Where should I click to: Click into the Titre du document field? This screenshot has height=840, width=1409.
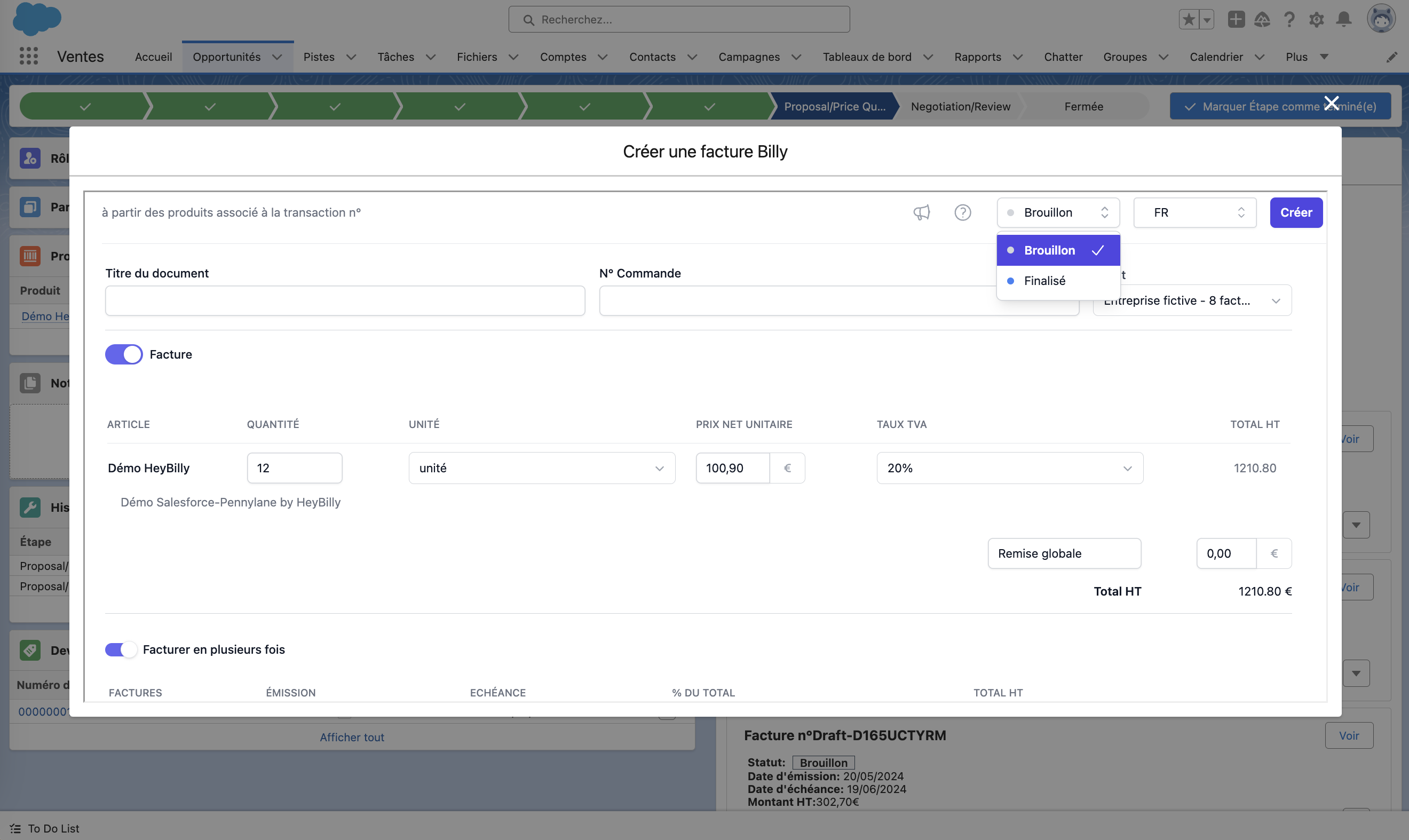click(345, 300)
